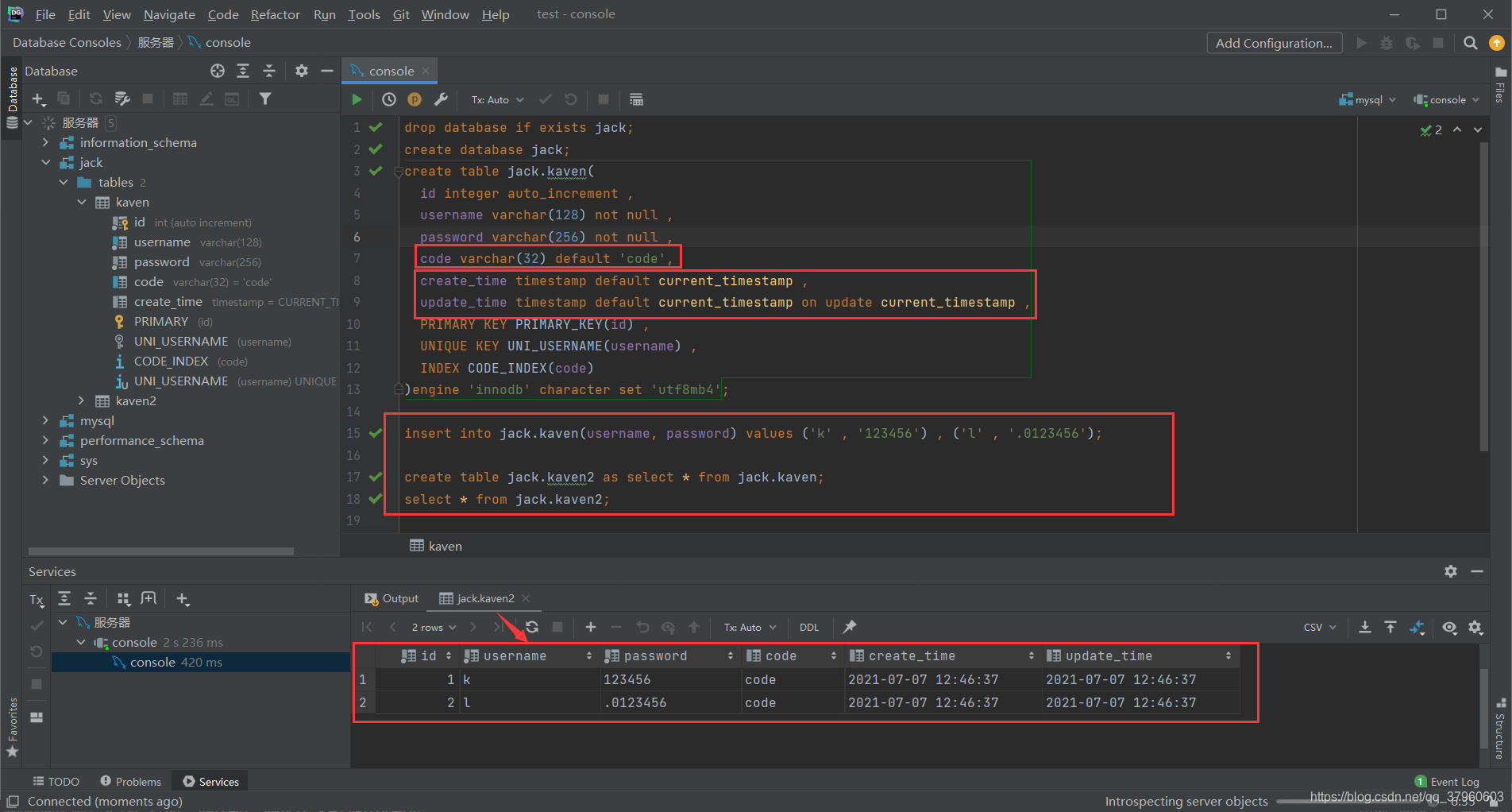
Task: Open mysql schema selector dropdown
Action: tap(1367, 99)
